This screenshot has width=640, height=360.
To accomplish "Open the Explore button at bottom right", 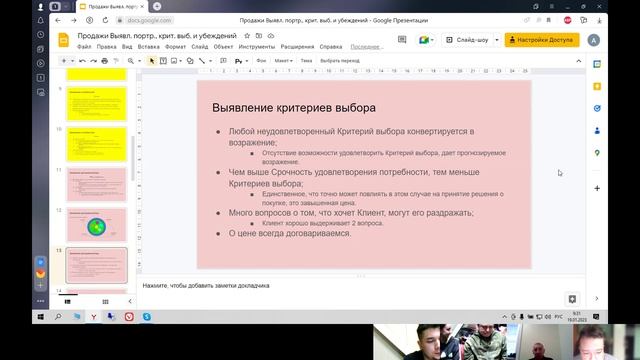I will click(572, 299).
